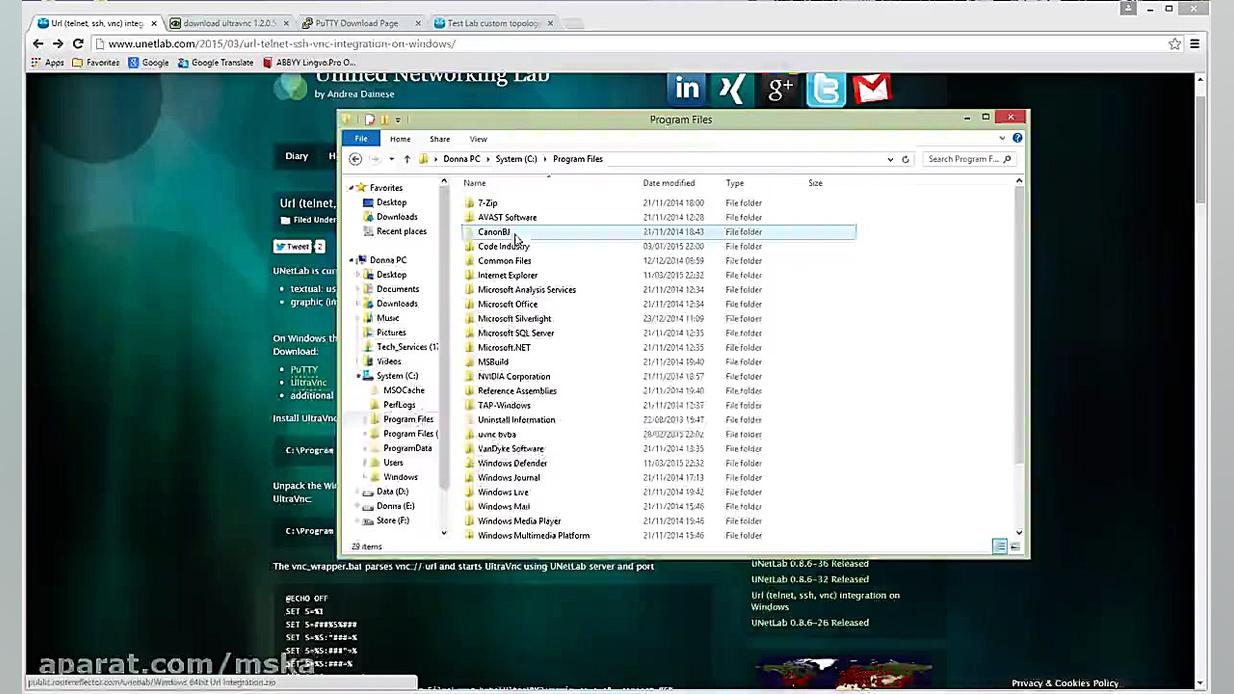
Task: Open the File menu in Explorer
Action: tap(361, 139)
